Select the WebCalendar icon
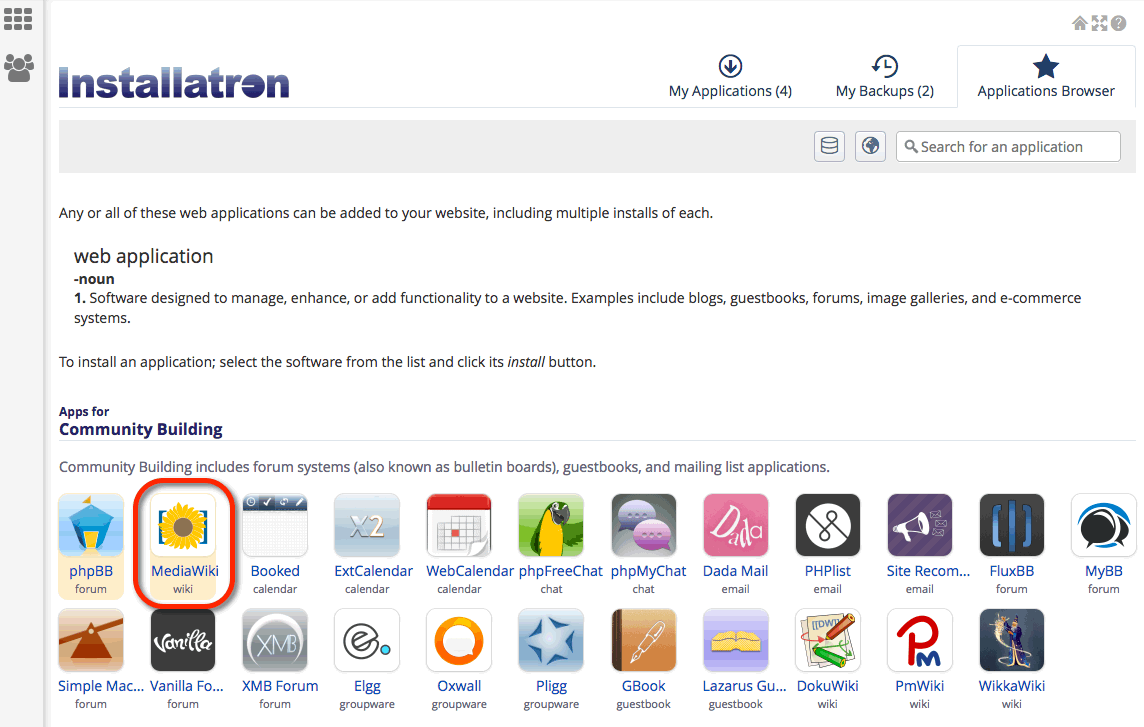Image resolution: width=1144 pixels, height=727 pixels. click(459, 525)
